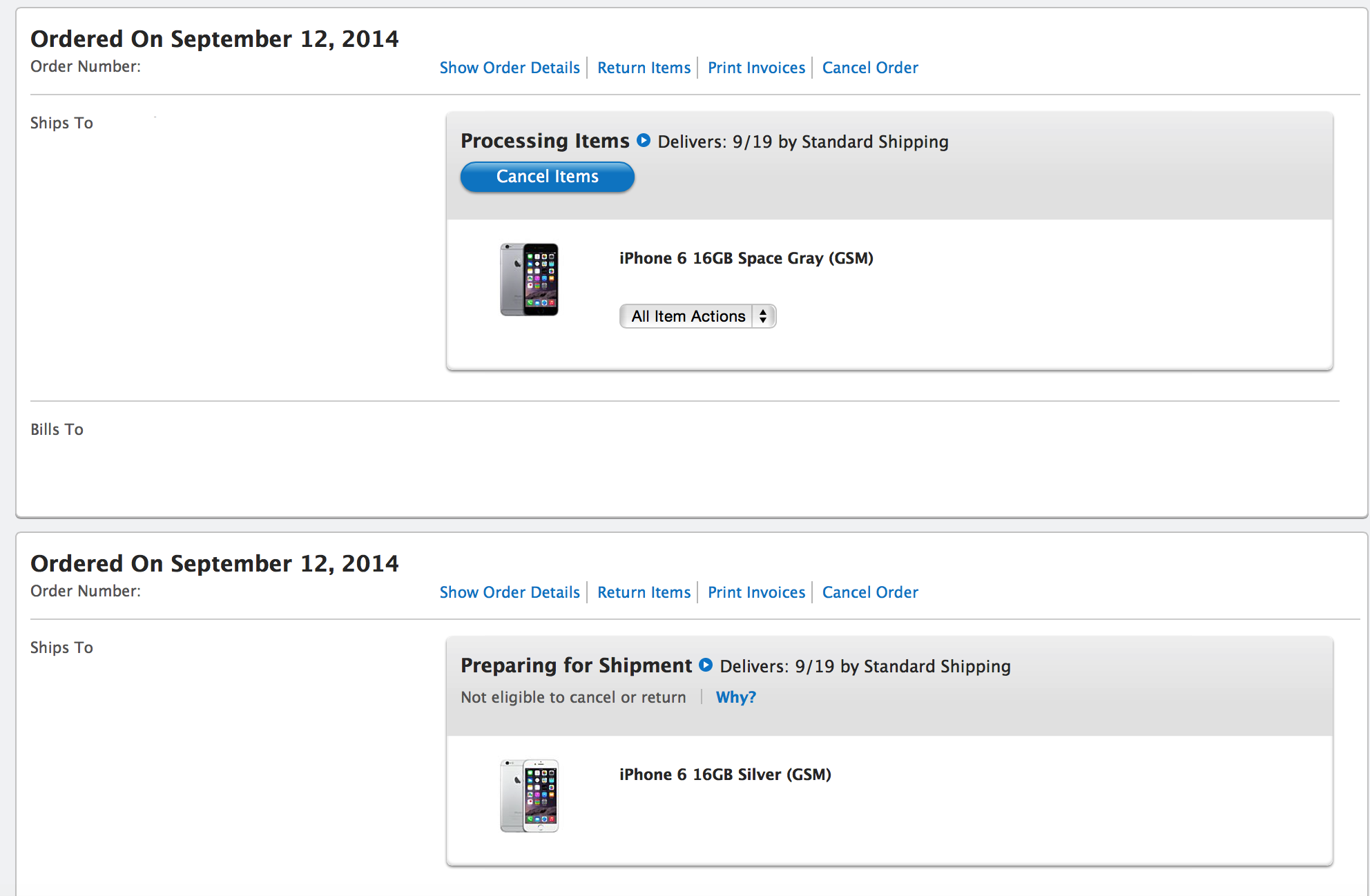The image size is (1370, 896).
Task: Click Return Items in the second order
Action: point(644,592)
